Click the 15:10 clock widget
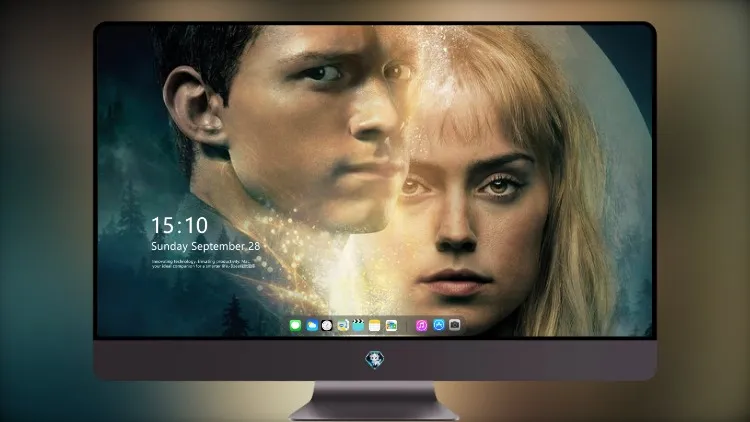 click(179, 225)
